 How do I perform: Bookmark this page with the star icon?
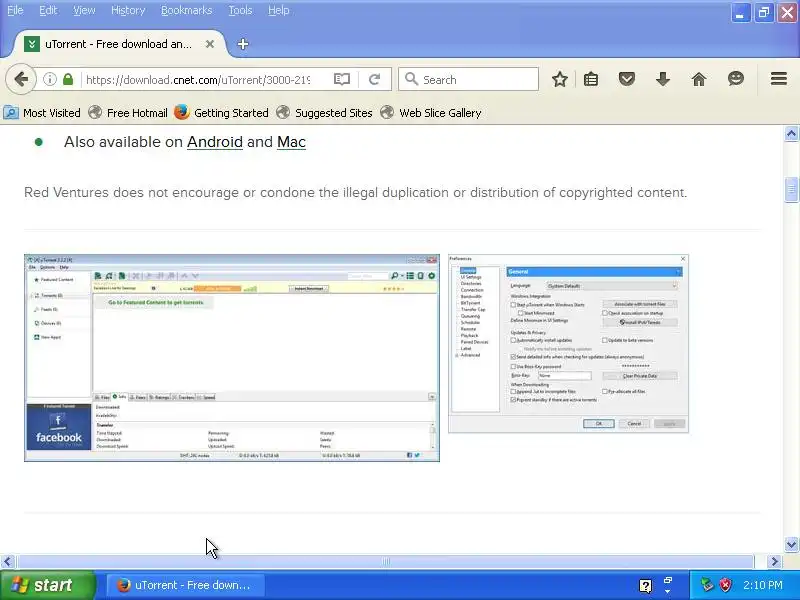[x=560, y=79]
